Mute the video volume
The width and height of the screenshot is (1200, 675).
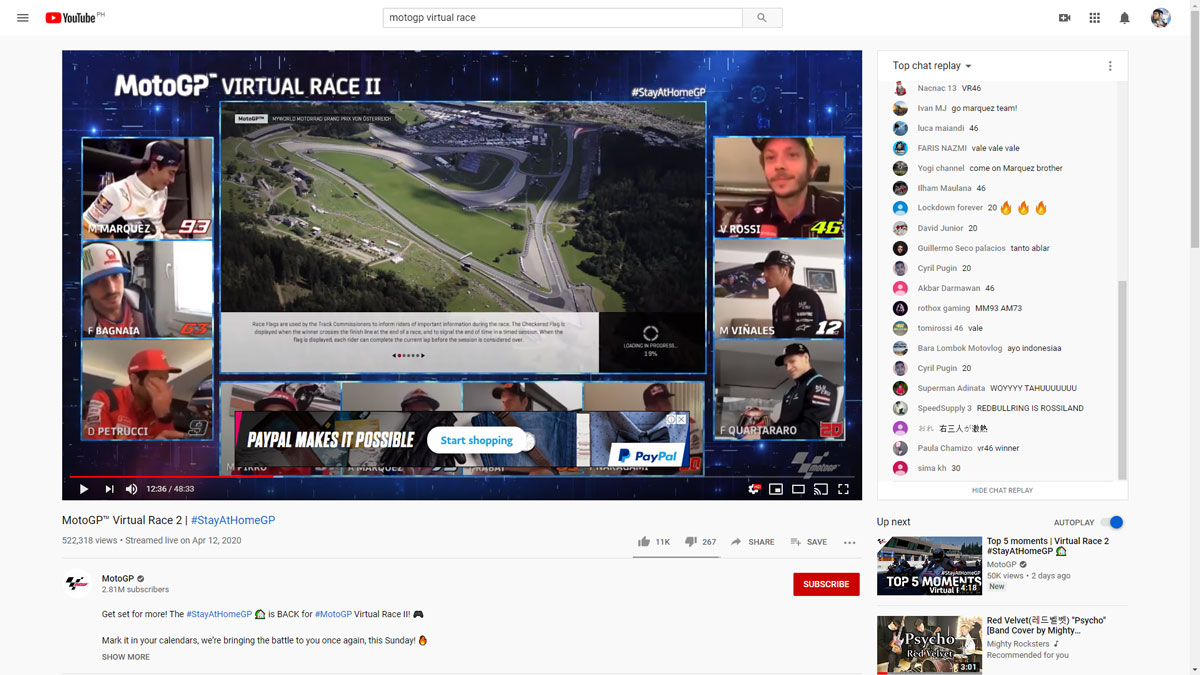pos(131,489)
